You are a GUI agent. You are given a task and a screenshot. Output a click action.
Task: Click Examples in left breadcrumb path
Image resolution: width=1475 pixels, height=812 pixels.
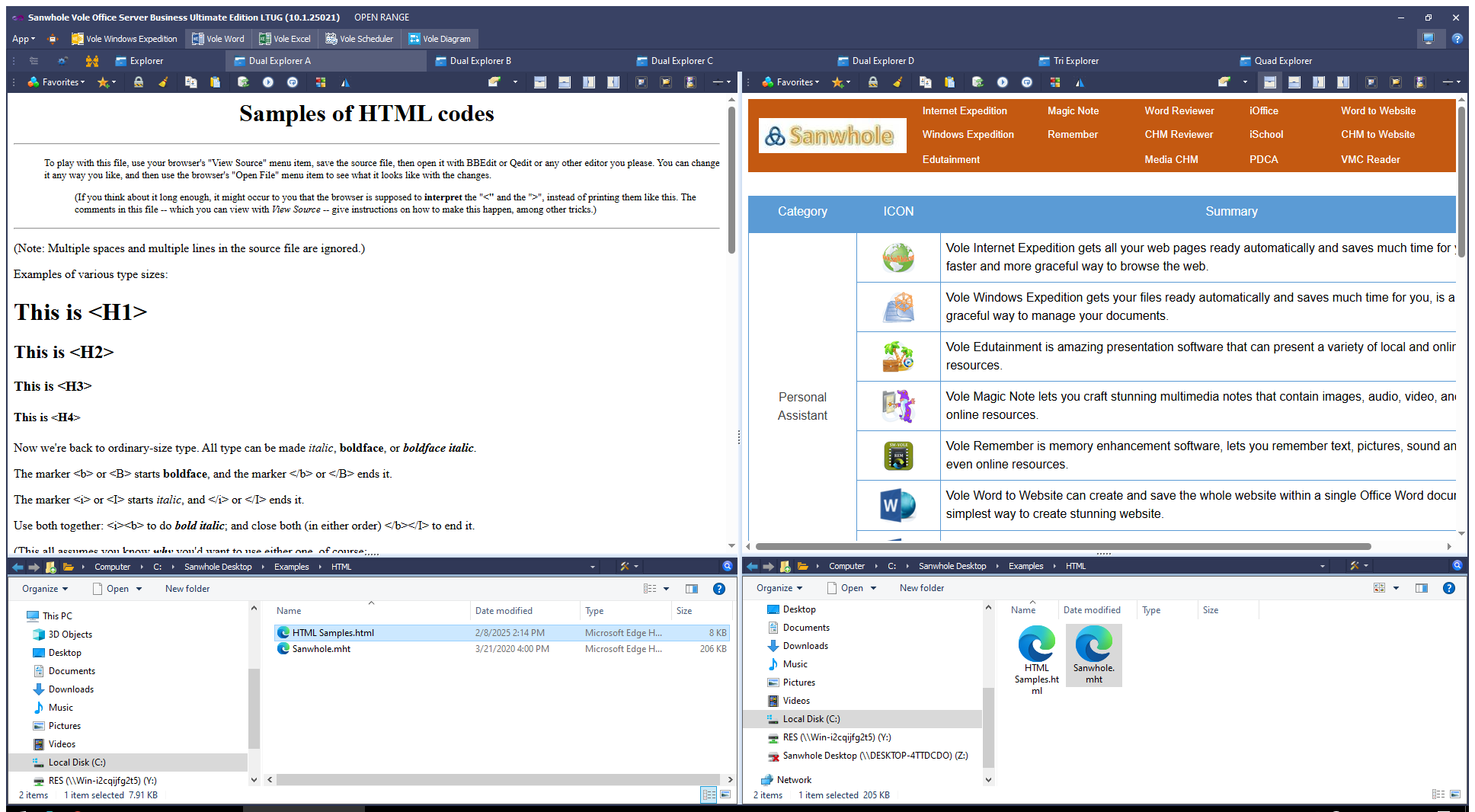point(292,567)
